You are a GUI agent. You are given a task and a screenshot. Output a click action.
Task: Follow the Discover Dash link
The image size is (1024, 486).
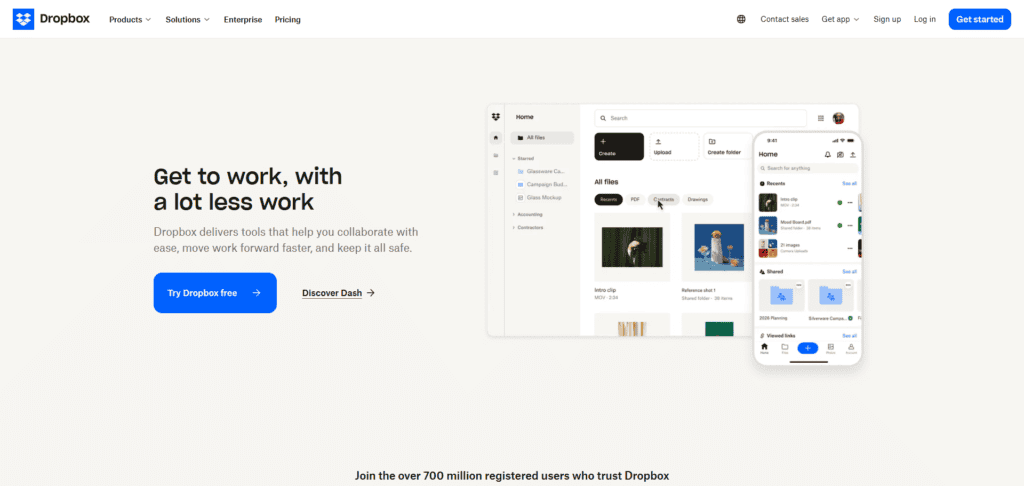click(338, 293)
